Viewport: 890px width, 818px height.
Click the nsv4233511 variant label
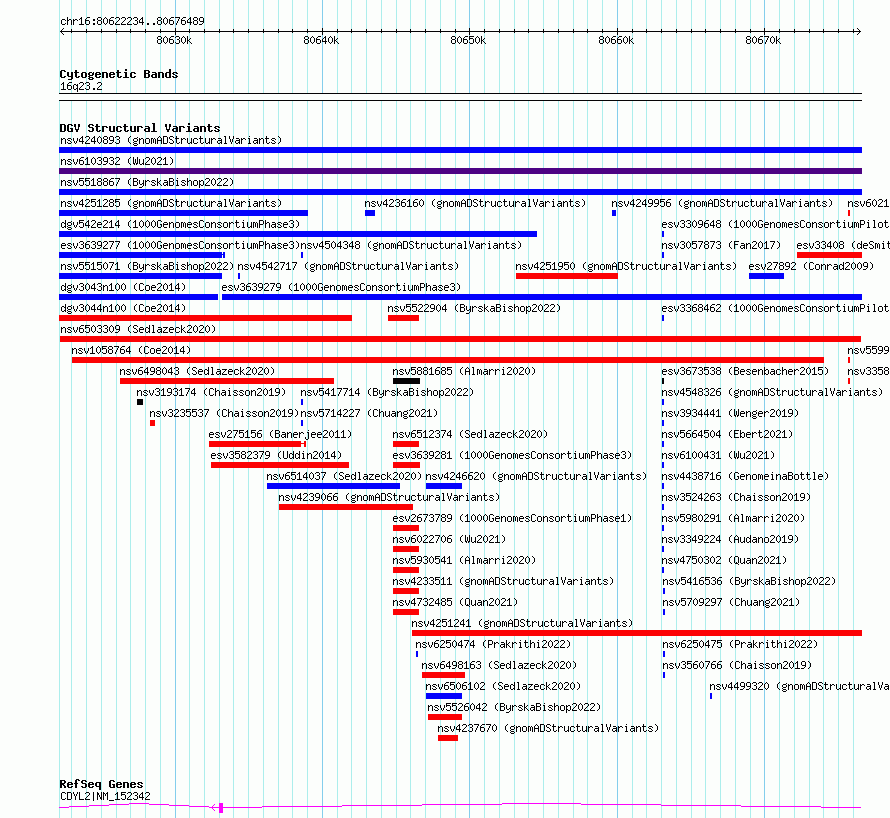point(503,581)
